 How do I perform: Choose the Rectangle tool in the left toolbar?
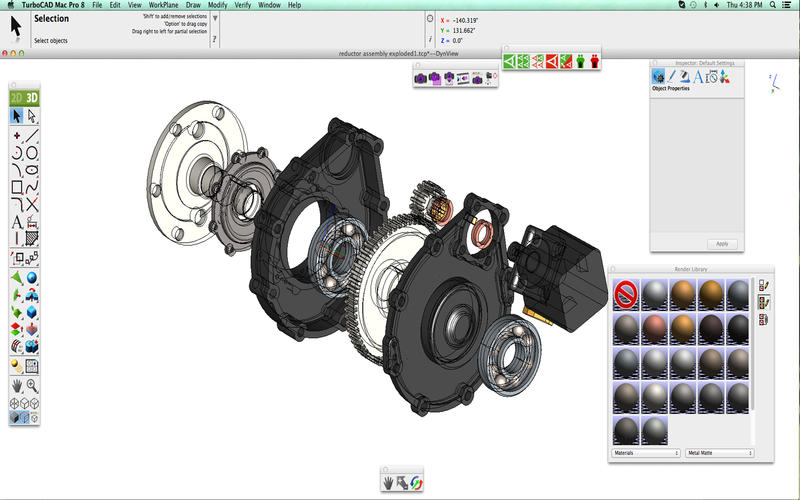click(17, 187)
